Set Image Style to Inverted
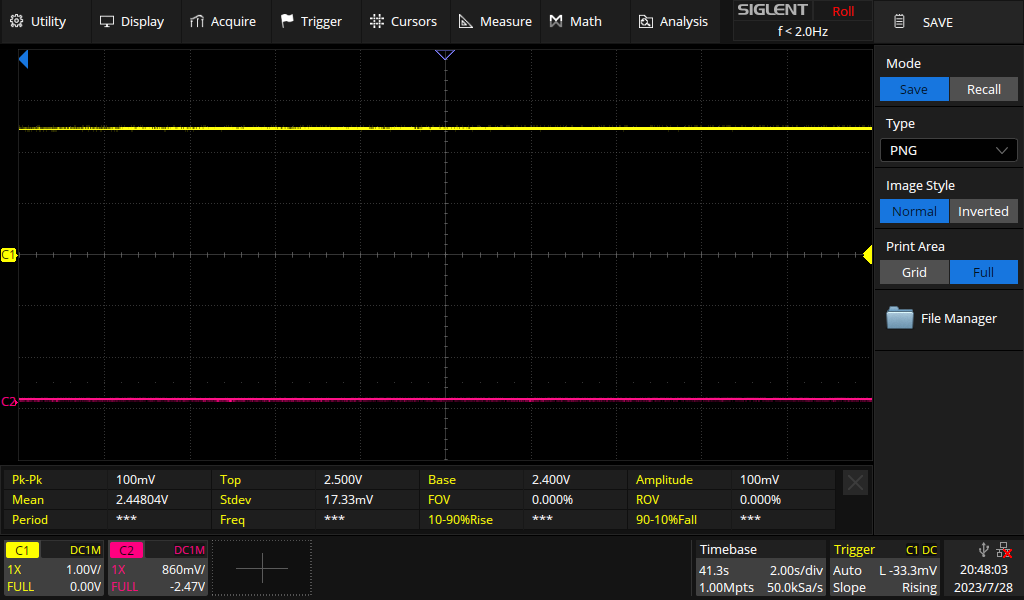Image resolution: width=1024 pixels, height=600 pixels. pyautogui.click(x=983, y=211)
